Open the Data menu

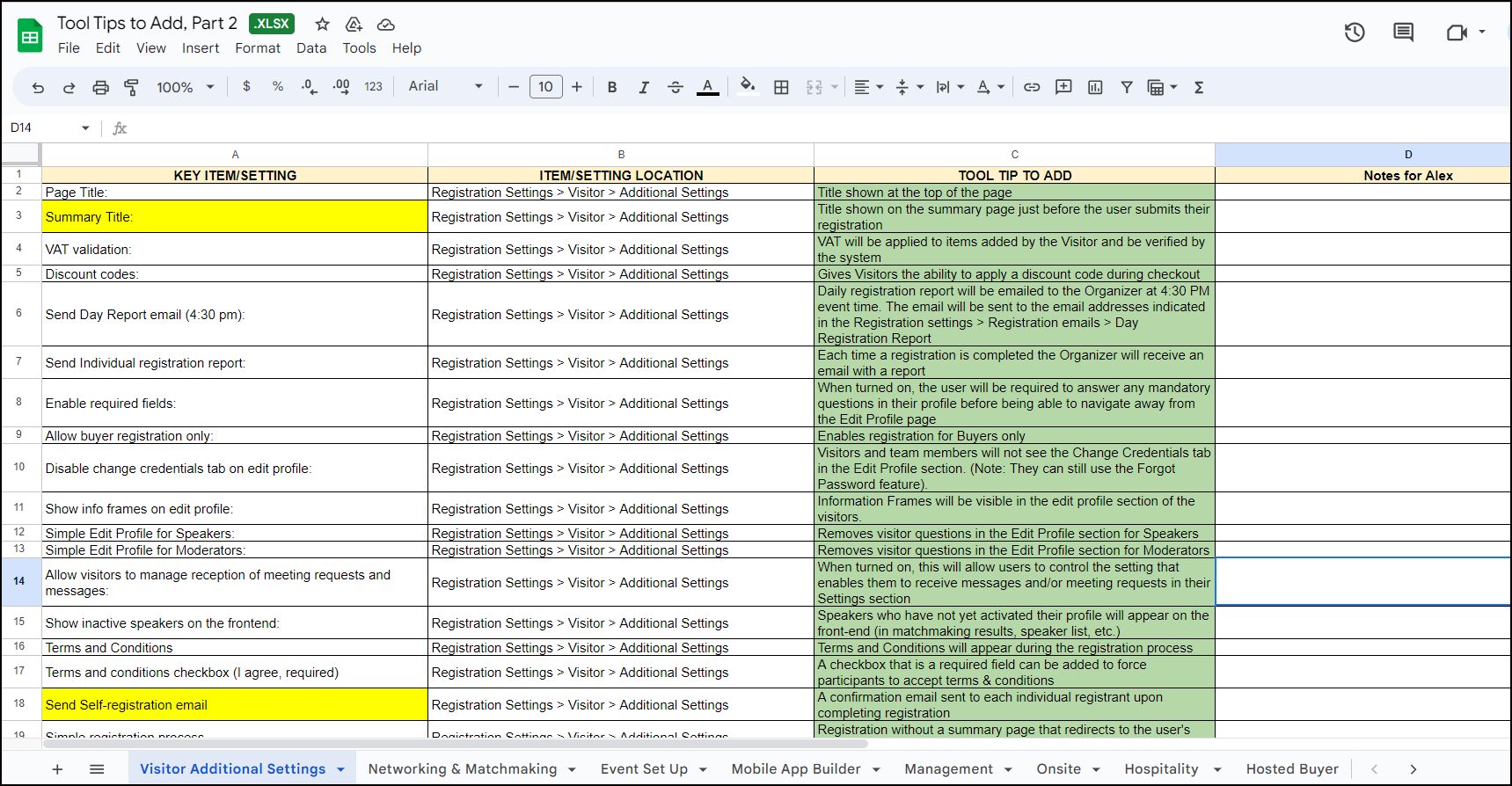pos(311,48)
